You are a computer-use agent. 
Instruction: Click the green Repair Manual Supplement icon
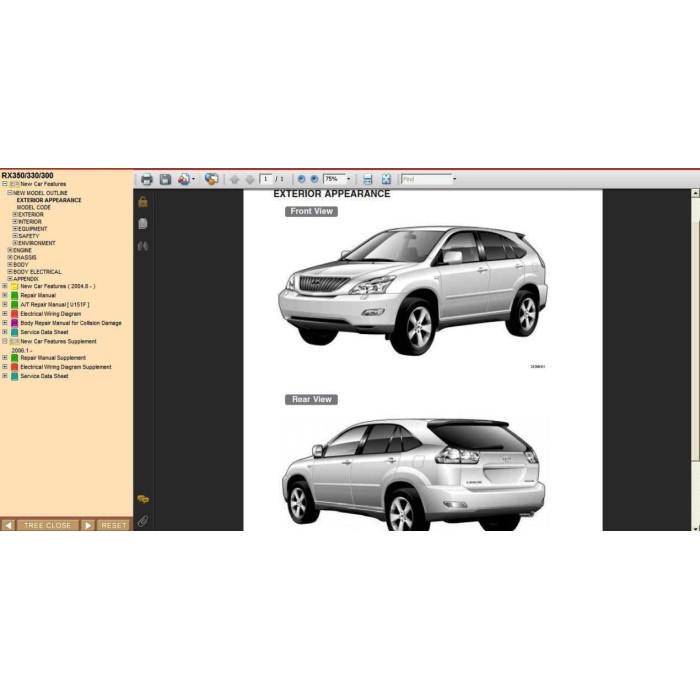pyautogui.click(x=14, y=358)
